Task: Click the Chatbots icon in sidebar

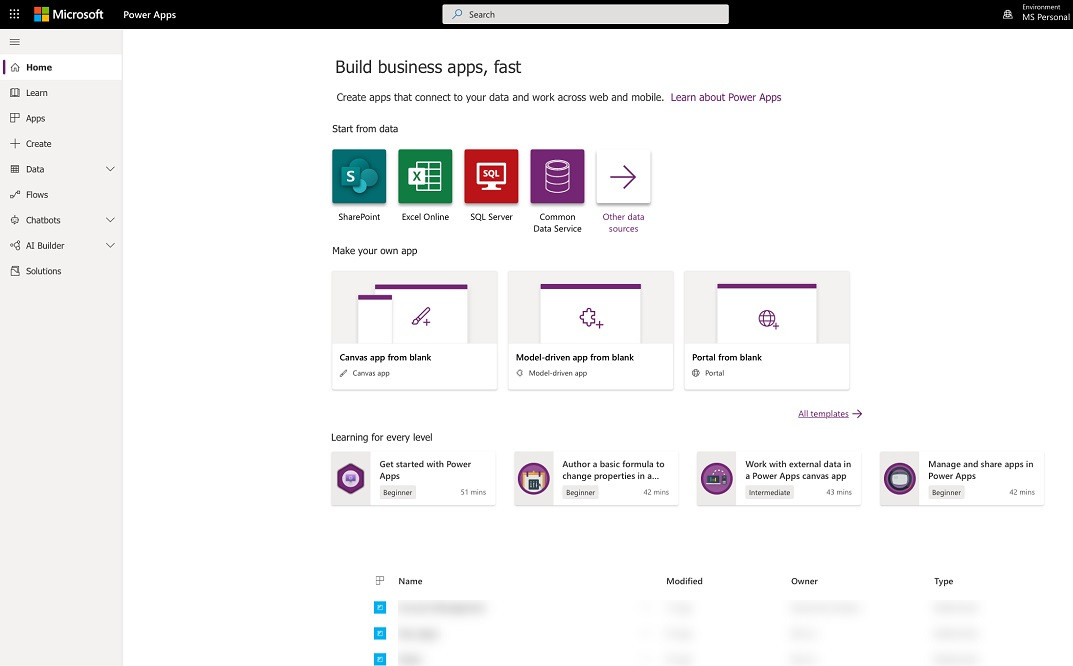Action: pyautogui.click(x=15, y=220)
